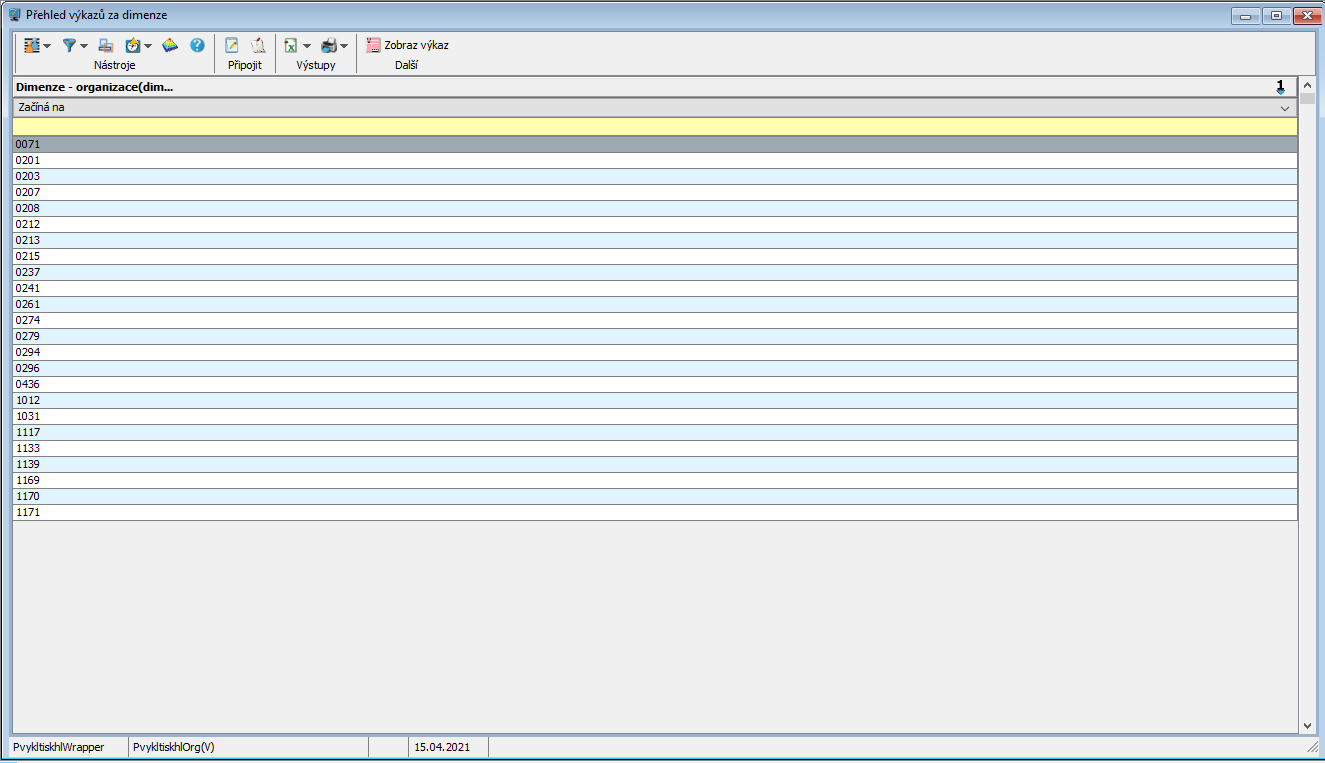This screenshot has width=1325, height=763.
Task: Open the dropdown arrow beside the filter icon
Action: tap(84, 46)
